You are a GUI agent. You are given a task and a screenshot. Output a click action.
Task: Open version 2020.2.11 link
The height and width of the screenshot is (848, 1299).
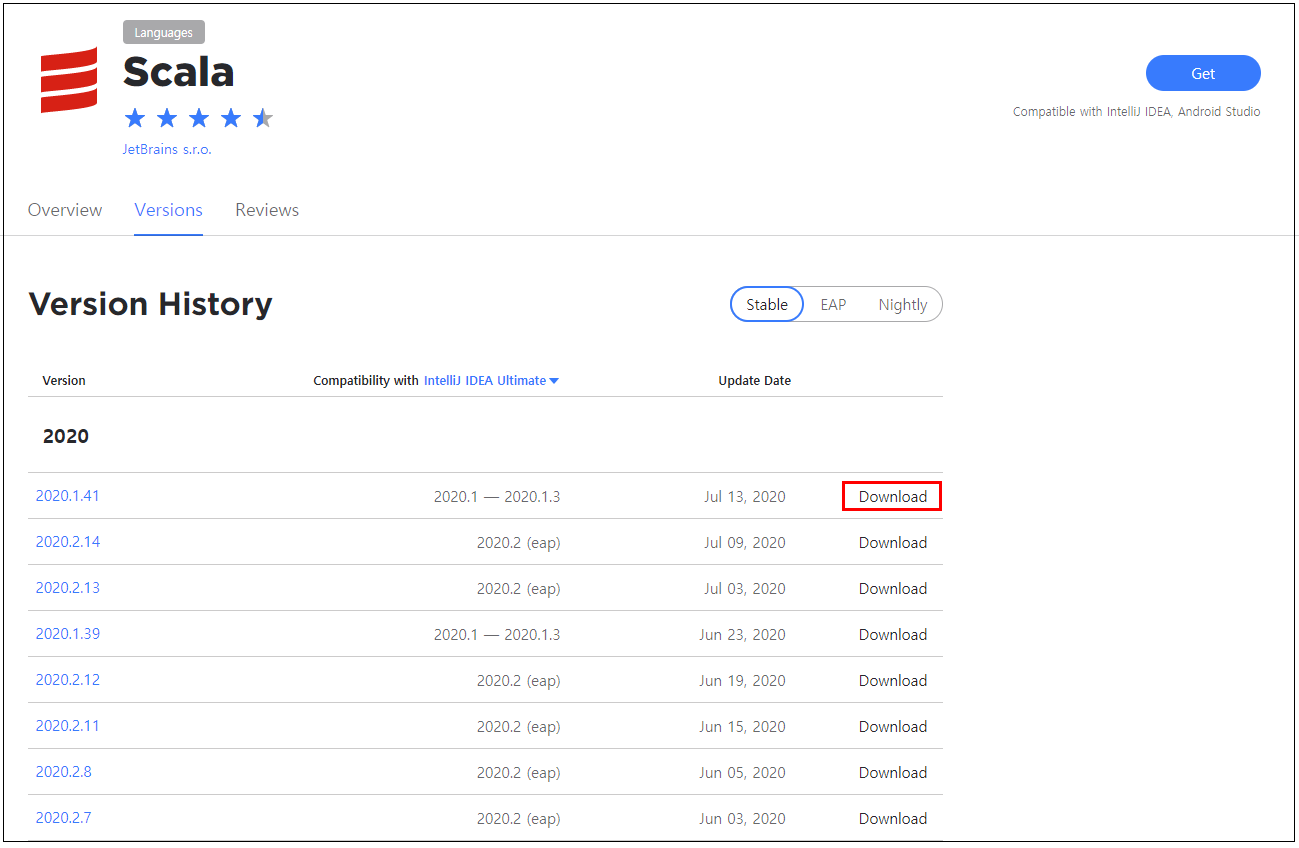(68, 726)
